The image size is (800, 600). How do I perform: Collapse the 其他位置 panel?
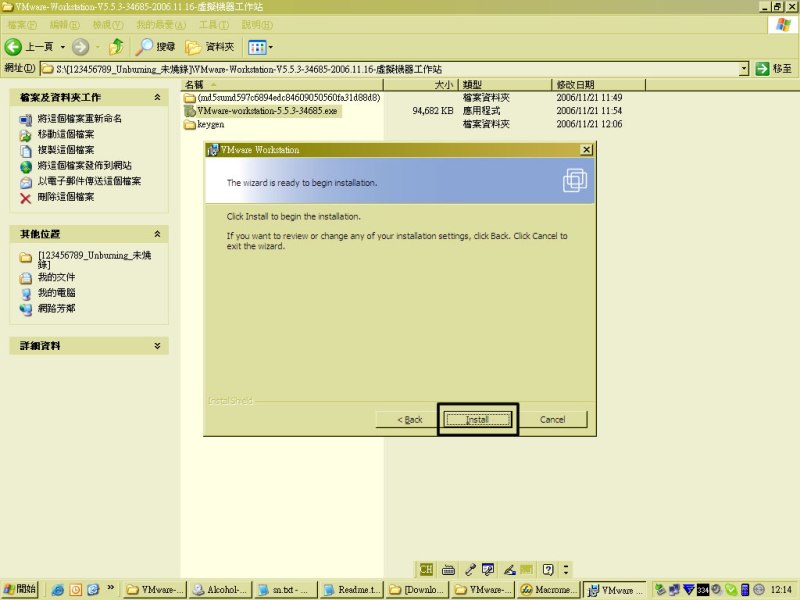[157, 234]
